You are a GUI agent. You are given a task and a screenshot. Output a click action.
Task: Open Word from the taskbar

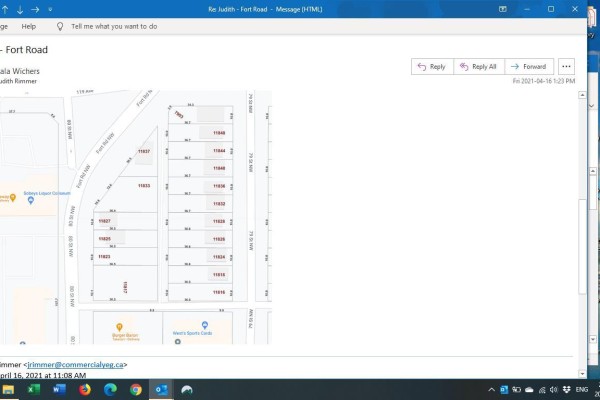click(x=59, y=390)
